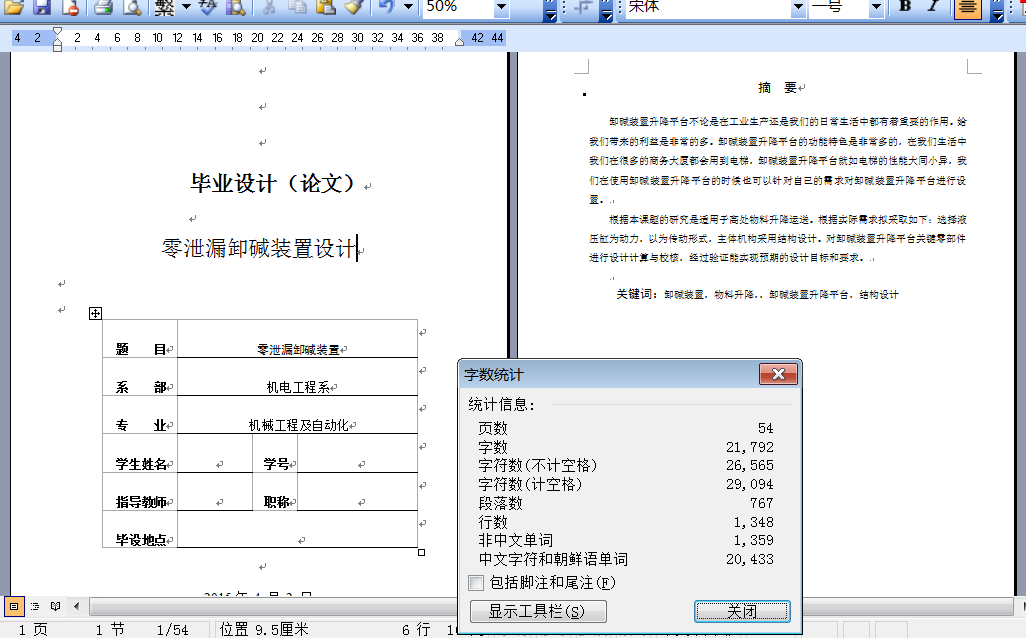This screenshot has width=1026, height=638.
Task: Click the subtitle 零泄漏卸碱装置设计
Action: 259,249
